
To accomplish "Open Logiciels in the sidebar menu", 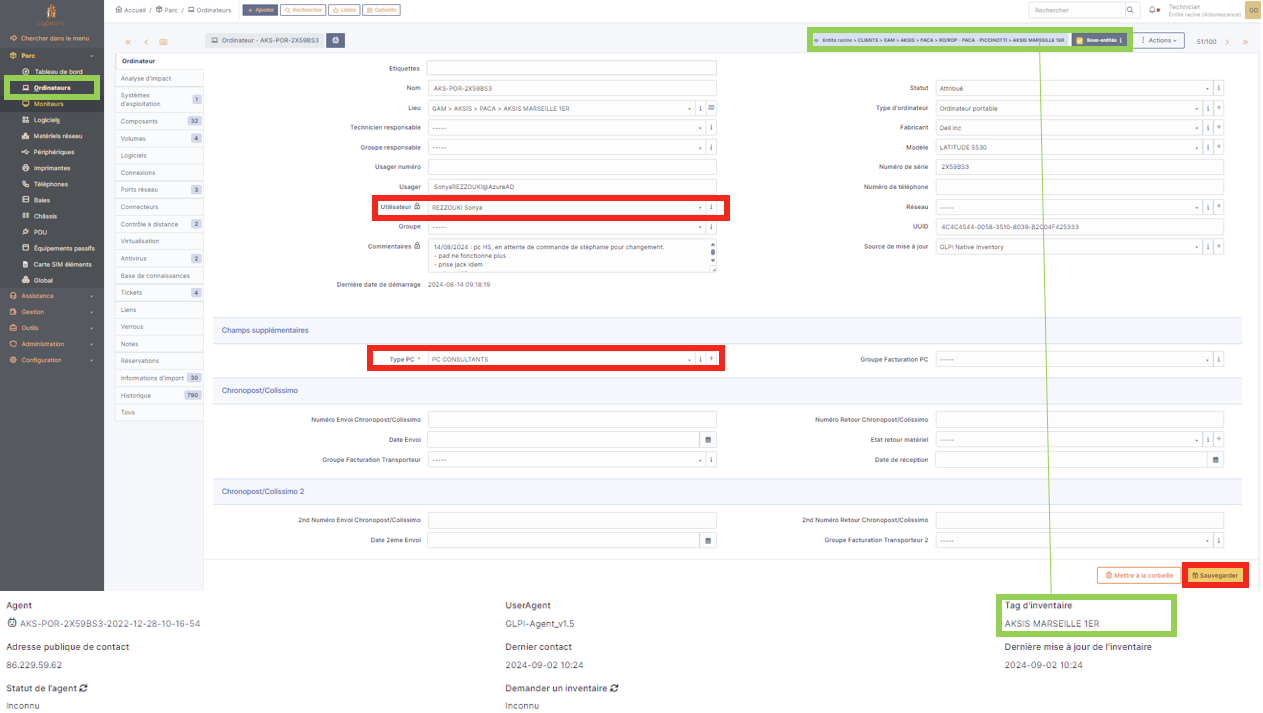I will [x=47, y=120].
